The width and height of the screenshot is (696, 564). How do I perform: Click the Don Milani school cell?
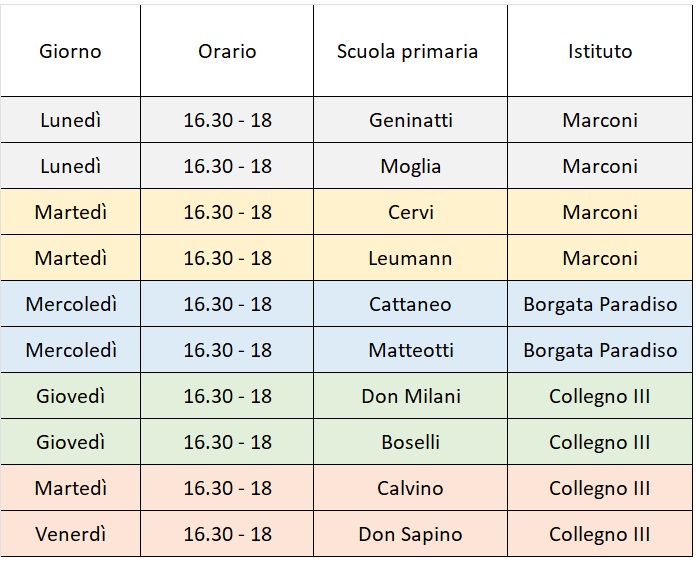[410, 396]
